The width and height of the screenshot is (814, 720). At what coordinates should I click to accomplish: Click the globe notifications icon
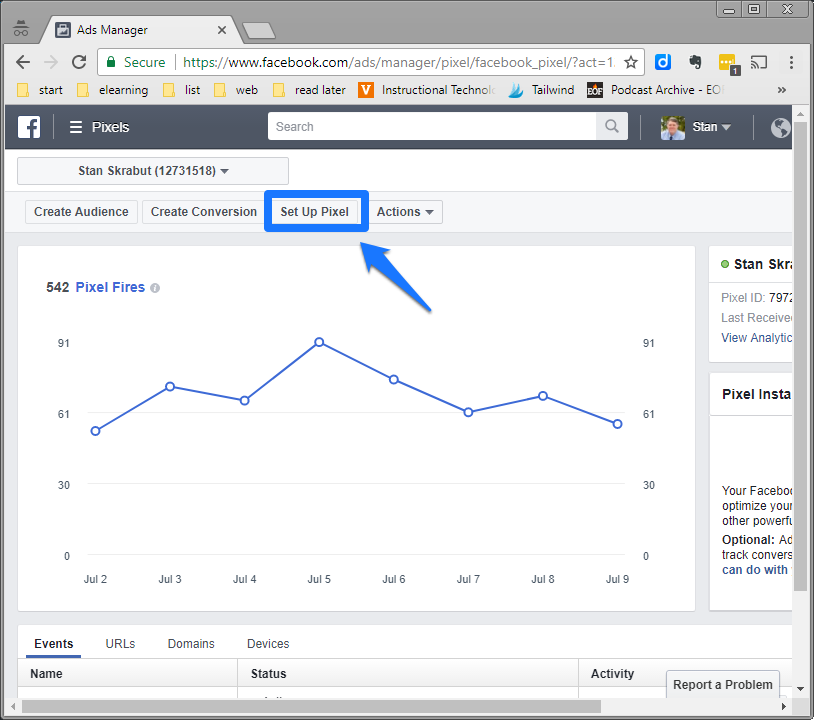(780, 127)
